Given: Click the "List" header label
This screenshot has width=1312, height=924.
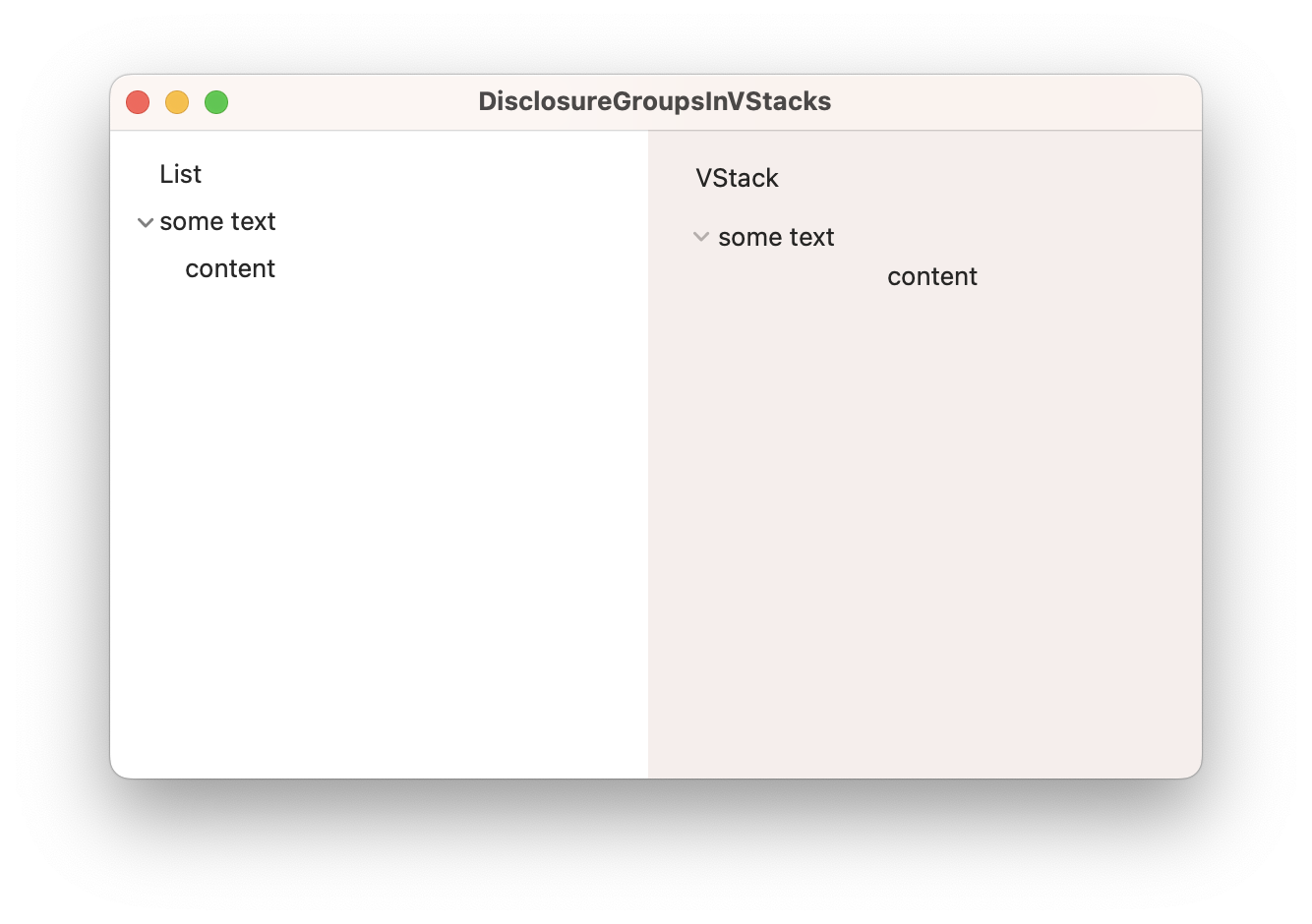Looking at the screenshot, I should click(180, 175).
